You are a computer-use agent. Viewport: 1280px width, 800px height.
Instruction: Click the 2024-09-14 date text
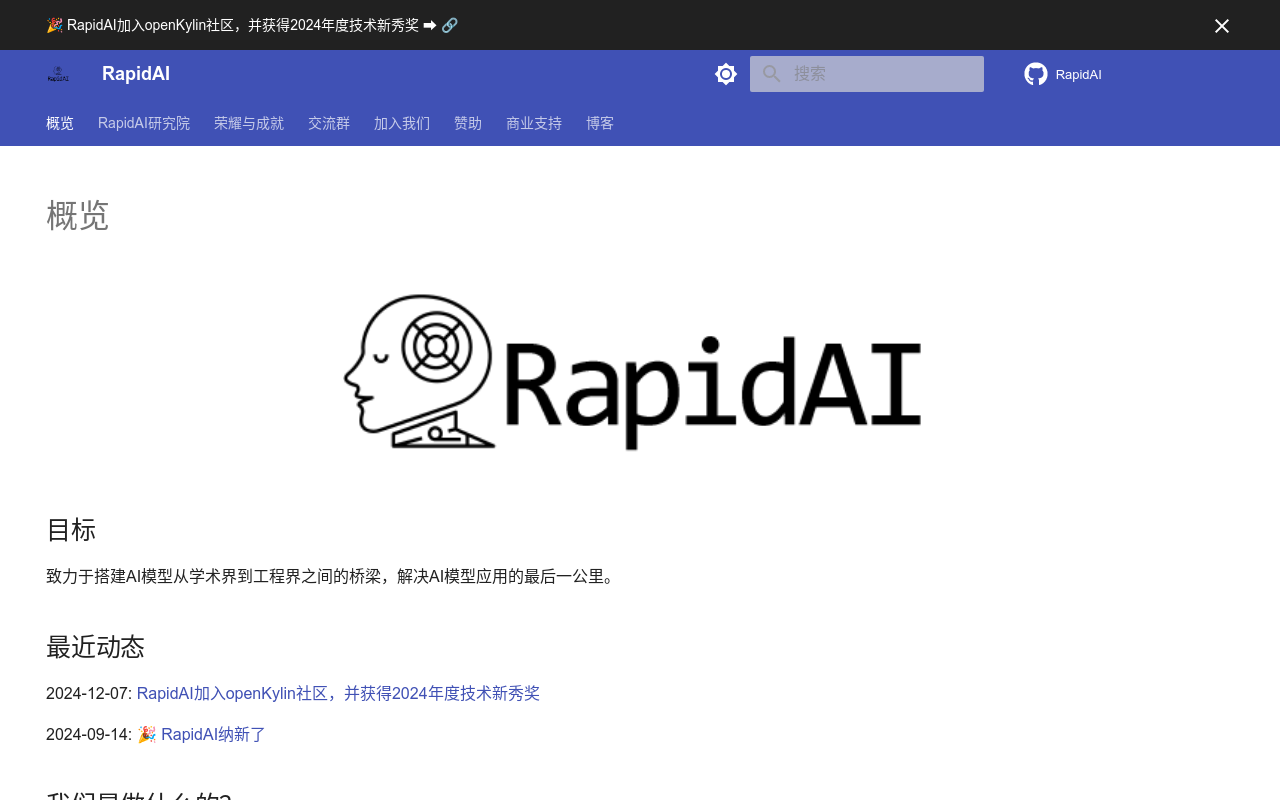[x=89, y=734]
